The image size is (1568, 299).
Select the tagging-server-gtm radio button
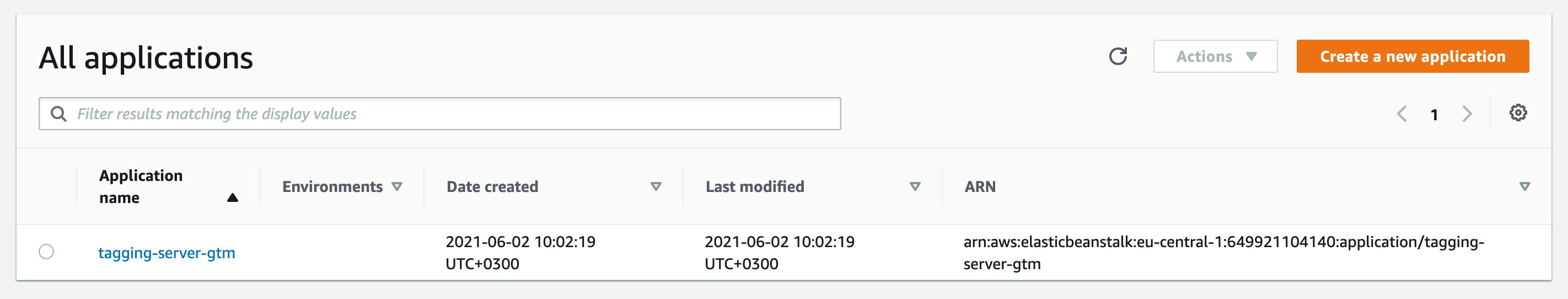pos(46,252)
